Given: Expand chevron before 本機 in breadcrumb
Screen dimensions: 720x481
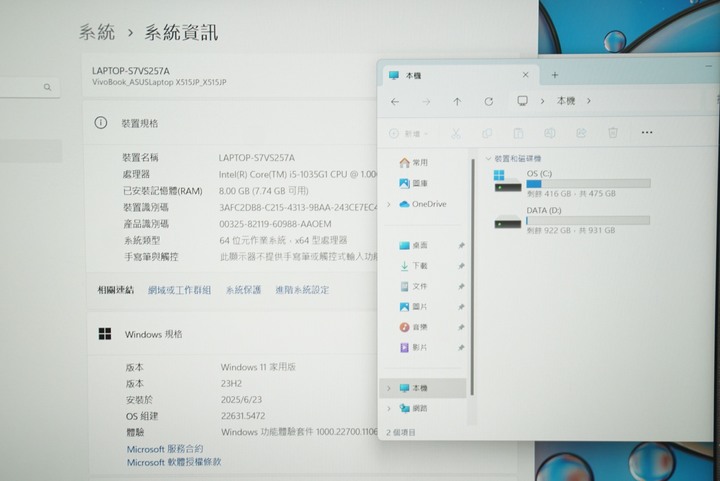Looking at the screenshot, I should (x=542, y=101).
